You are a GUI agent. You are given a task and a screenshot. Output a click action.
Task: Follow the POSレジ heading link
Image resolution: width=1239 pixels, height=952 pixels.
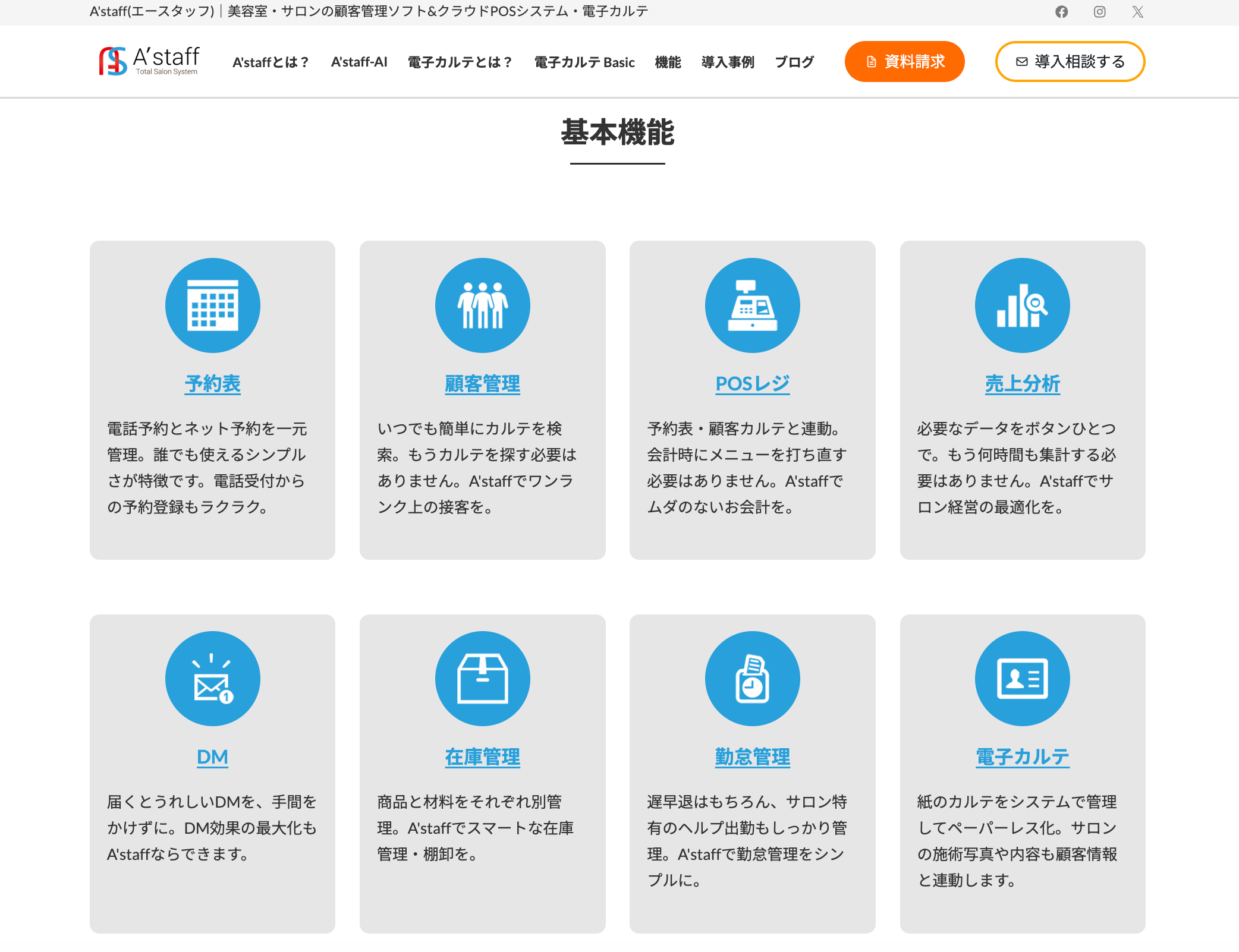click(753, 384)
